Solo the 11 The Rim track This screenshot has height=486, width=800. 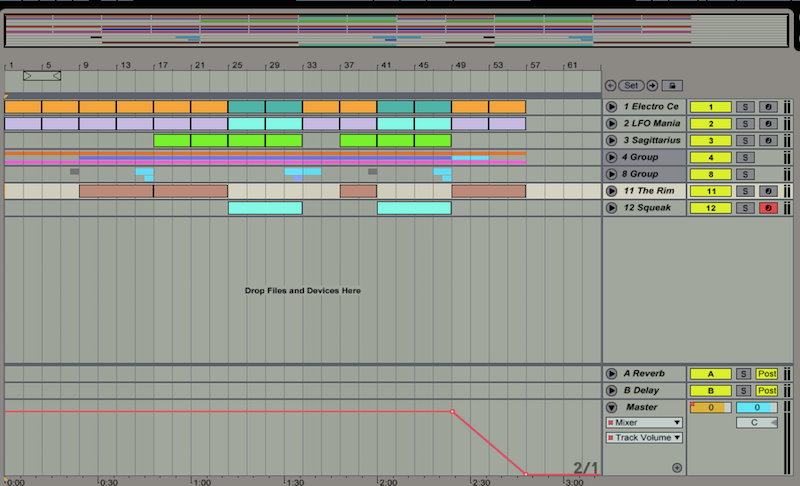pos(745,191)
